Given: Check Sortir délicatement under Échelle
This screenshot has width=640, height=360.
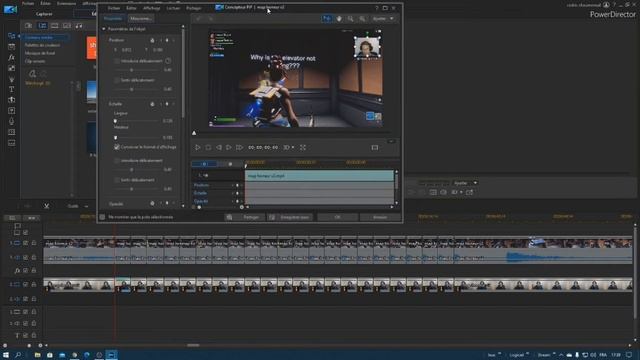Looking at the screenshot, I should (117, 180).
